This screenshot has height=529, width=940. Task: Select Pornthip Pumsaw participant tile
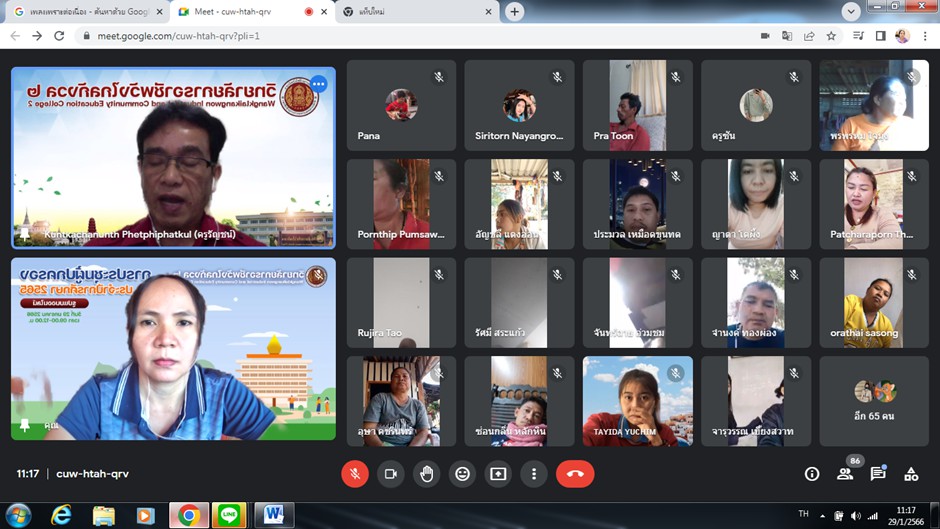point(401,204)
